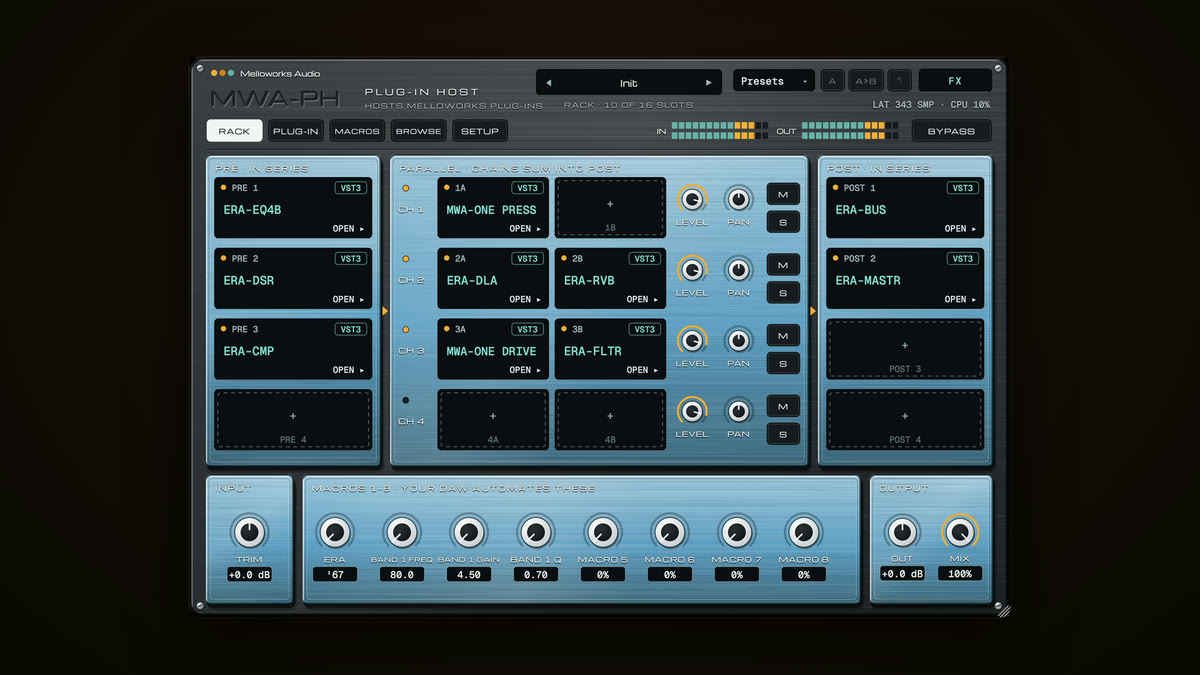
Task: Solo channel 1 with its S button
Action: point(783,222)
